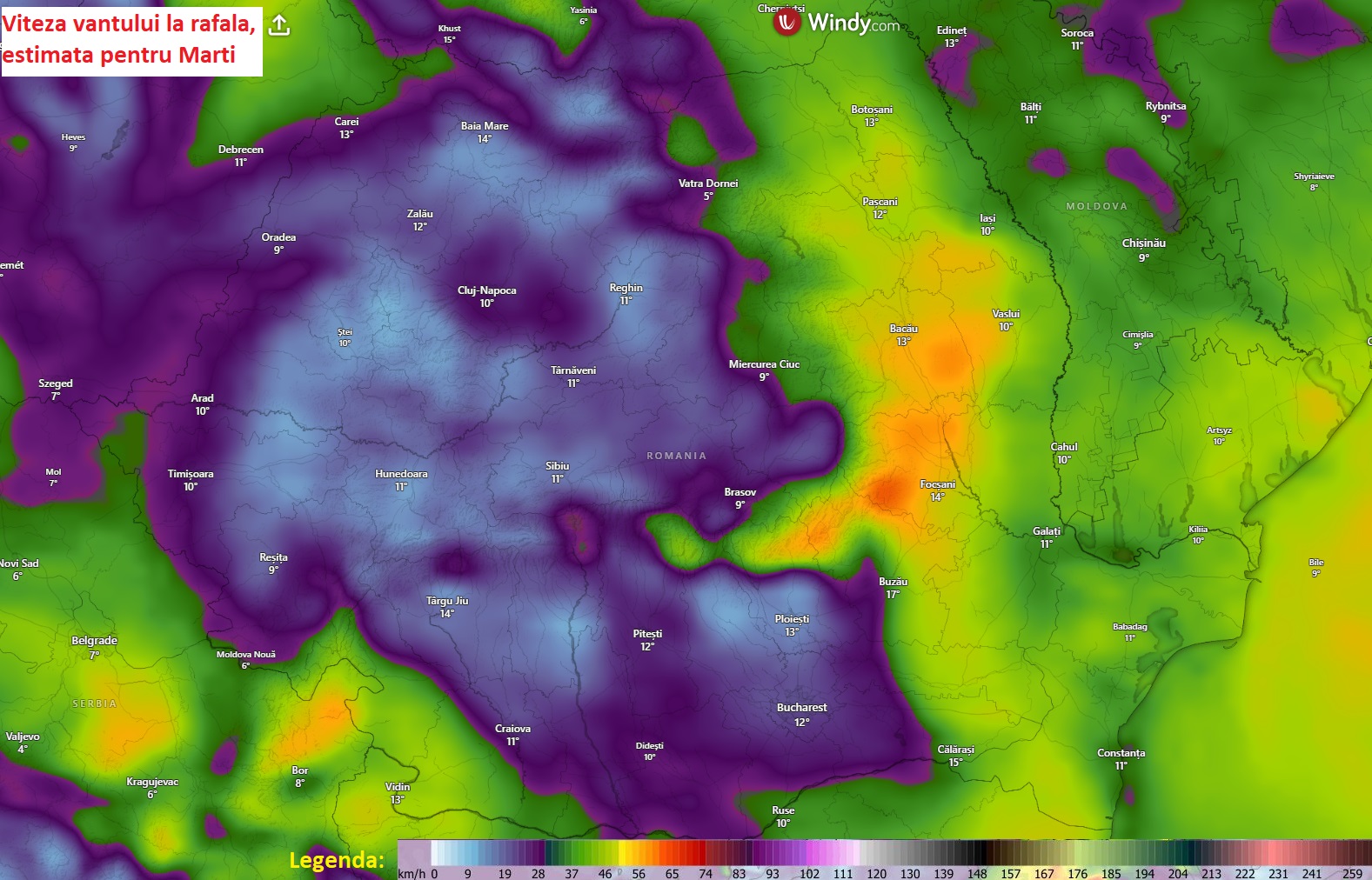Select the Bucharest city label
Image resolution: width=1372 pixels, height=880 pixels.
point(801,708)
